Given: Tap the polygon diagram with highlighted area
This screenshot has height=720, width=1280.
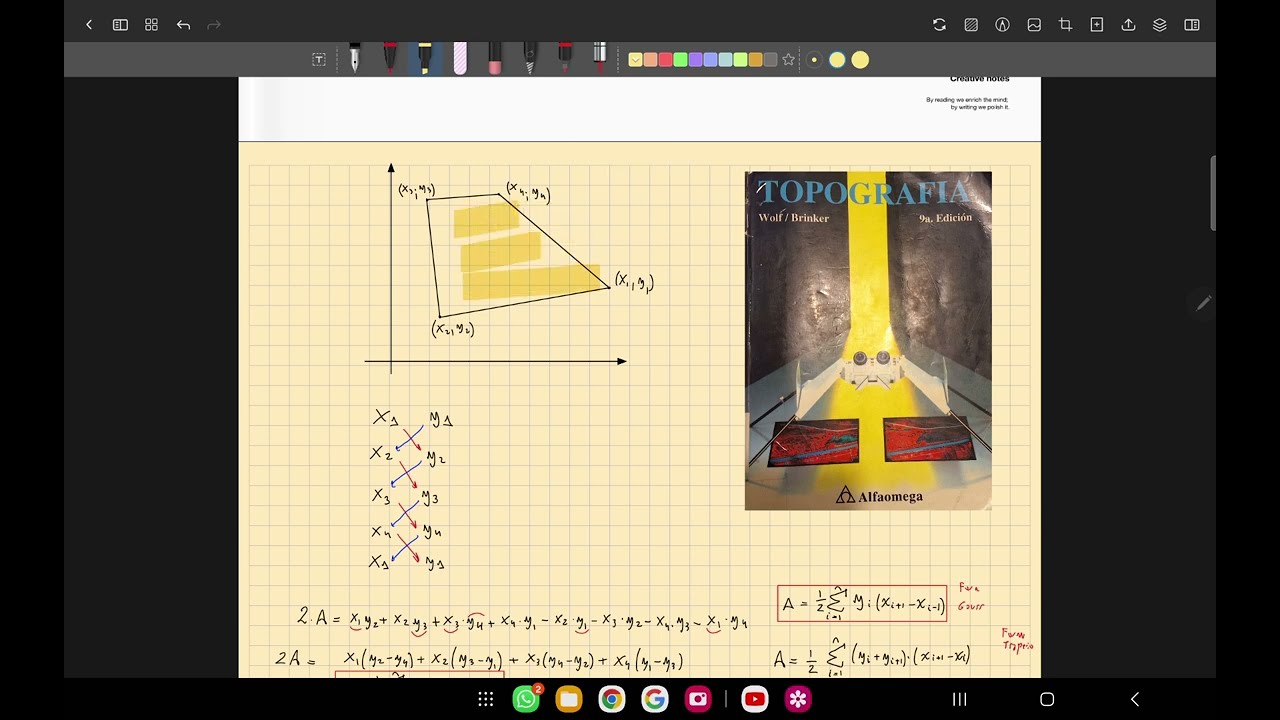Looking at the screenshot, I should (510, 268).
